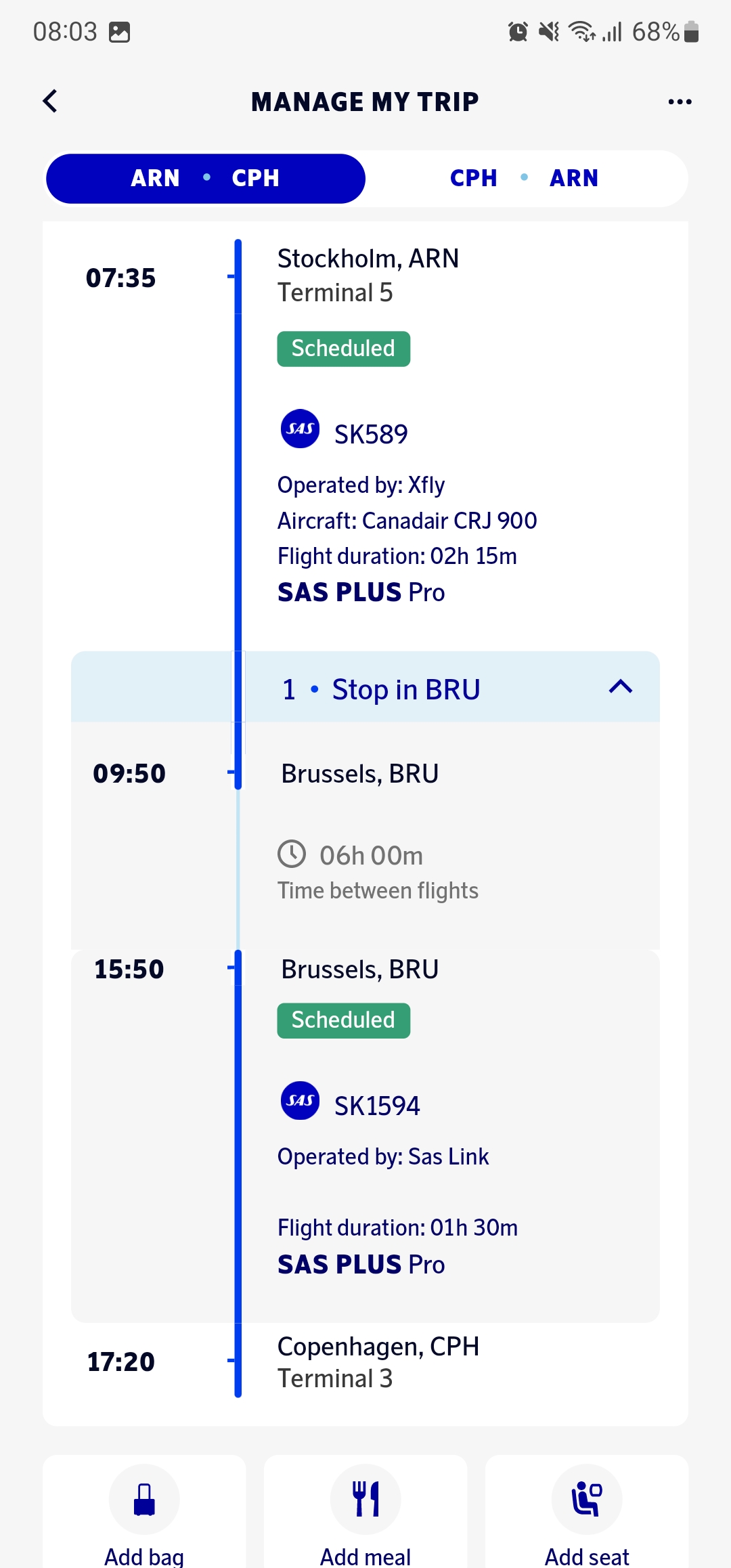
Task: Tap the Scheduled badge under Brussels BRU
Action: (343, 1020)
